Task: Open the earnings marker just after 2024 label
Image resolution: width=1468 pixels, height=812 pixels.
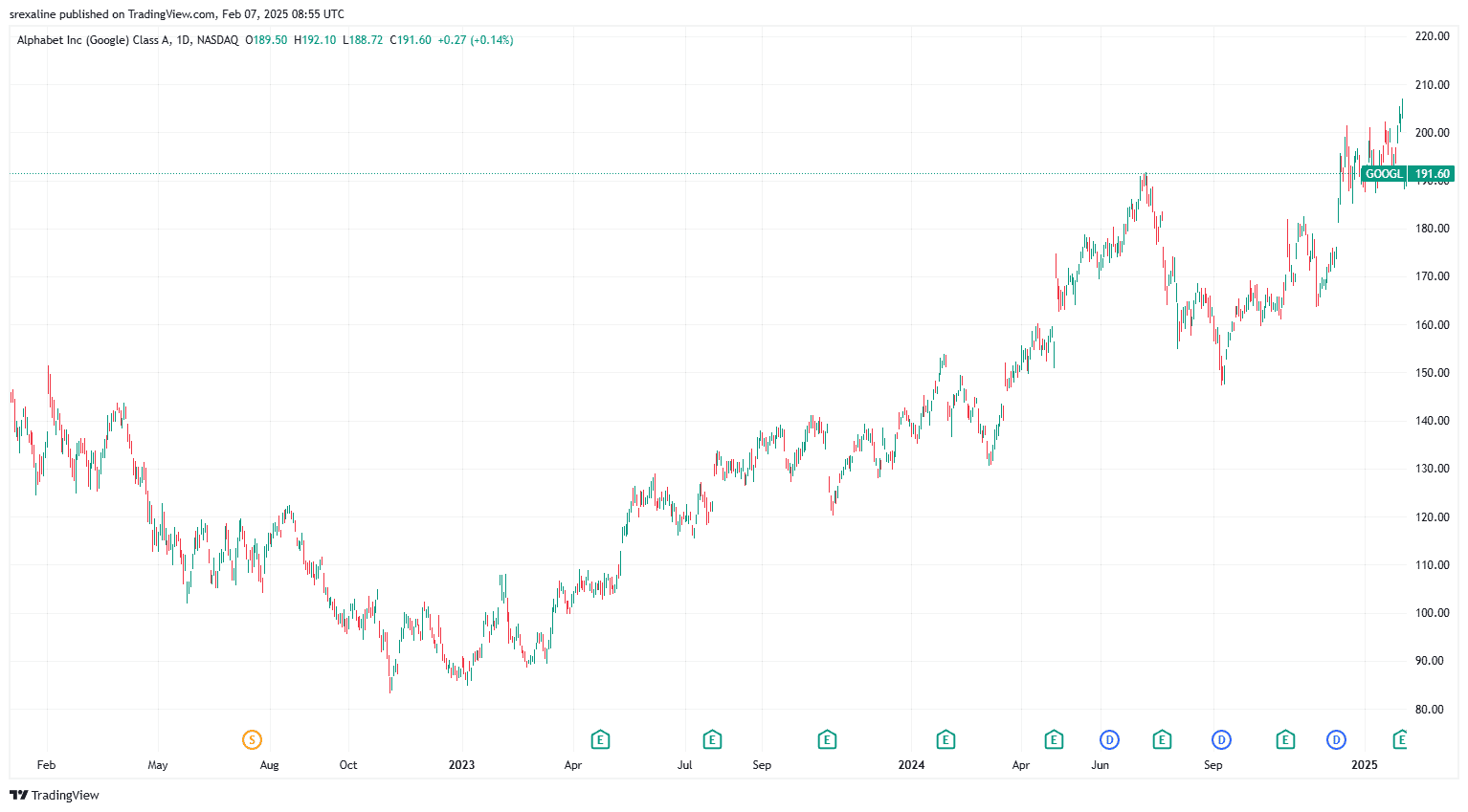Action: [945, 739]
